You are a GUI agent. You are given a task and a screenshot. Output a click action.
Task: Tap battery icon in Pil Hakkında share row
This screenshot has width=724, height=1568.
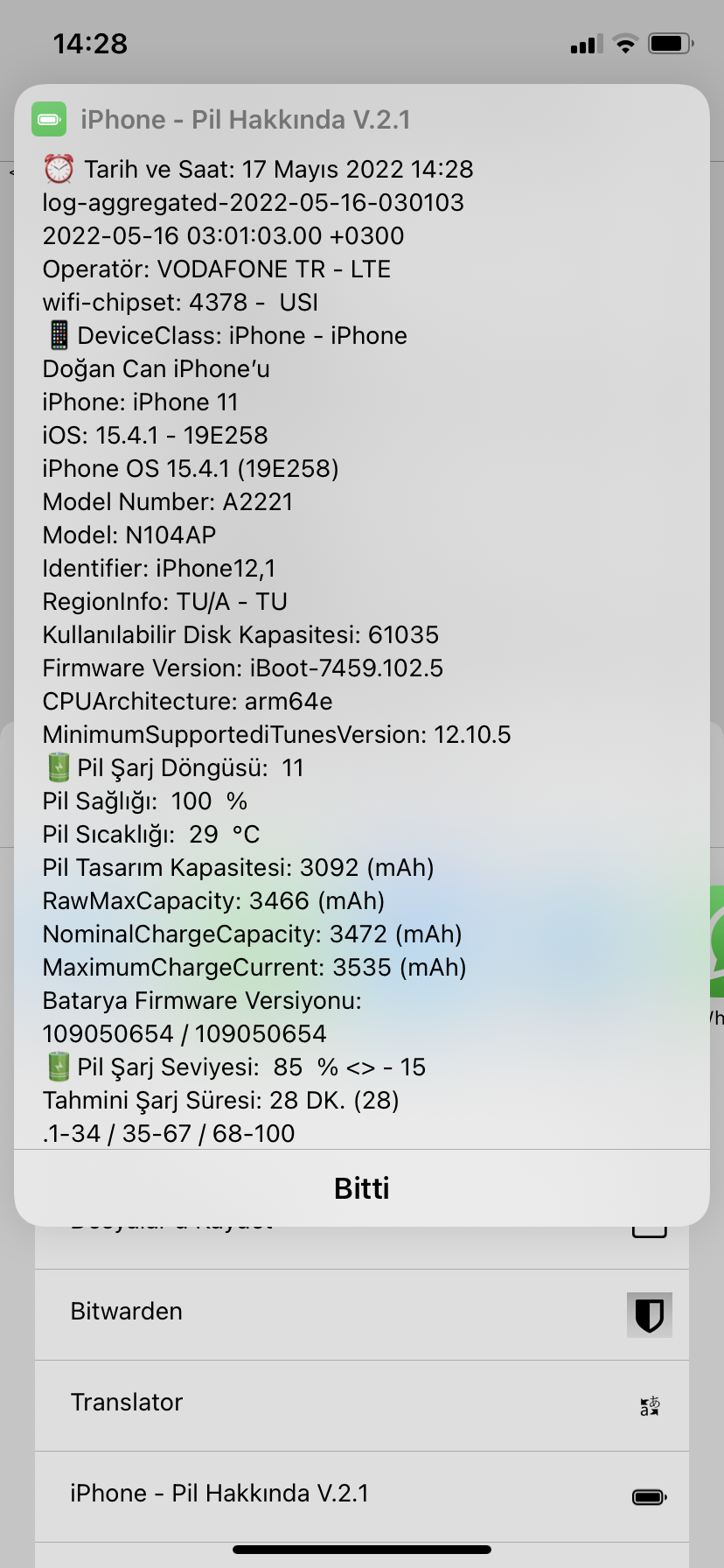(x=650, y=1497)
